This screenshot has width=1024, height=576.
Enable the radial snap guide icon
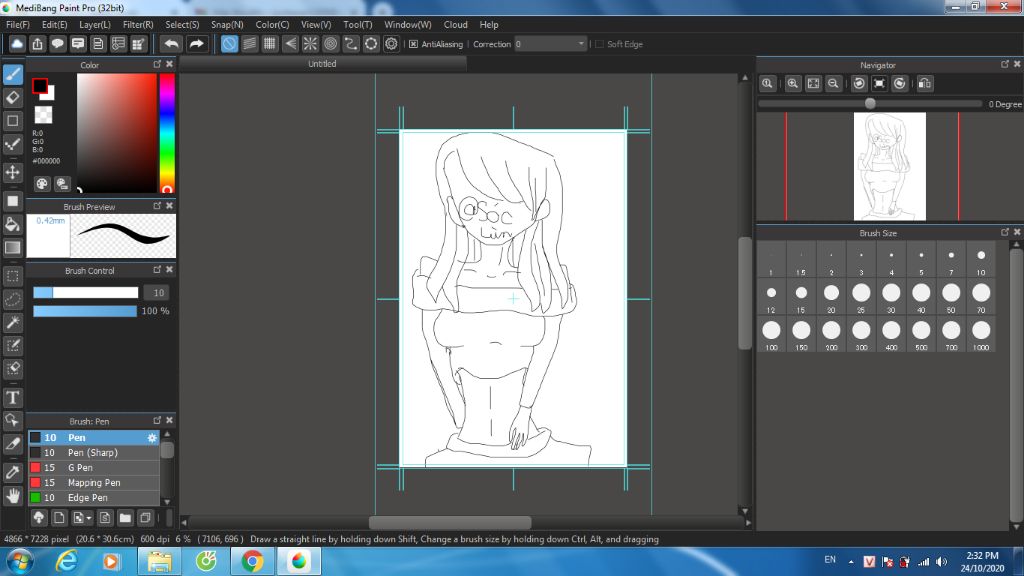click(310, 44)
